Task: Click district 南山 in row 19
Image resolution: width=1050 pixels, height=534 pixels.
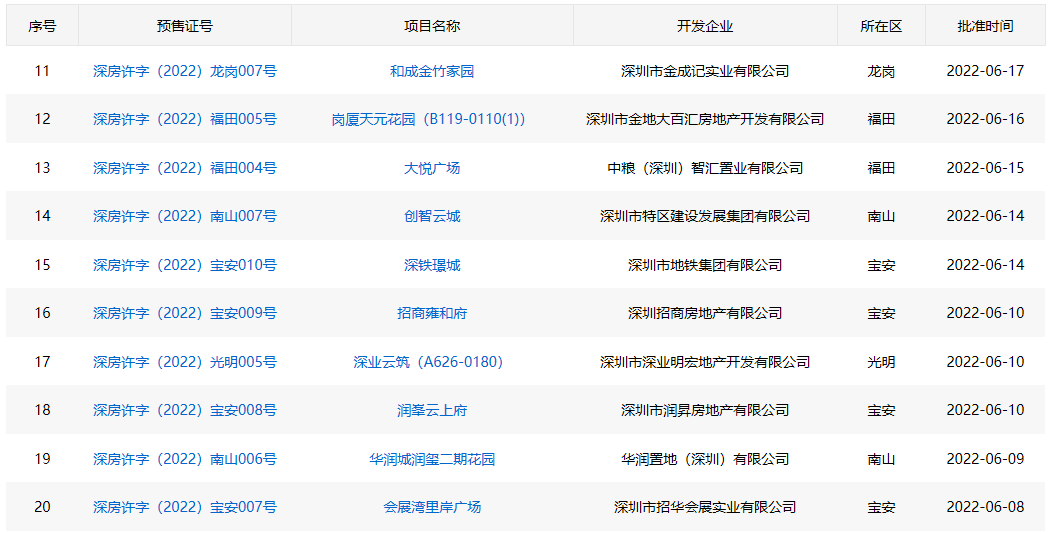Action: tap(881, 460)
